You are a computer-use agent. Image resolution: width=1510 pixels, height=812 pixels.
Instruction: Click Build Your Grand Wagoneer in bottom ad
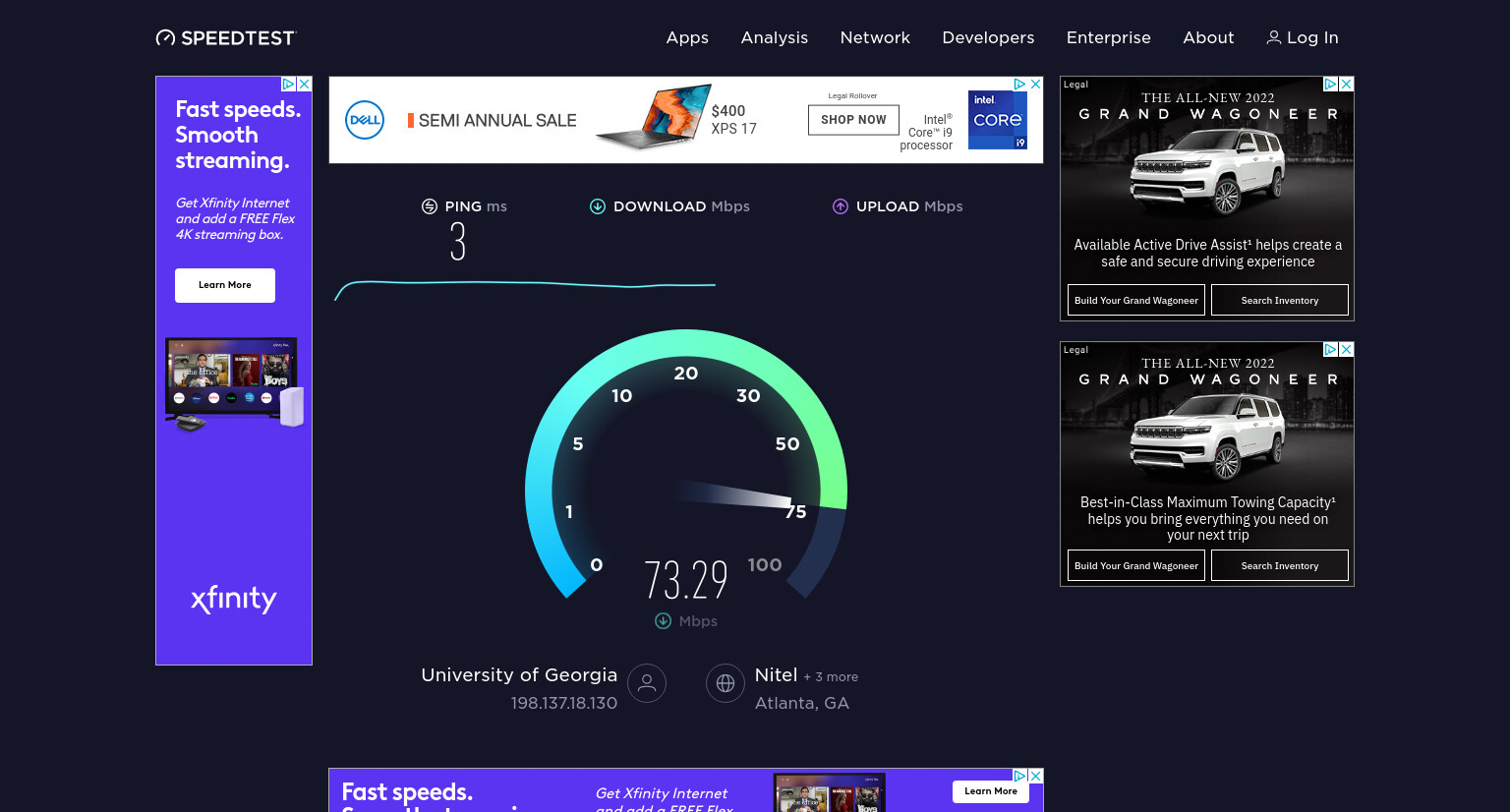point(1136,565)
